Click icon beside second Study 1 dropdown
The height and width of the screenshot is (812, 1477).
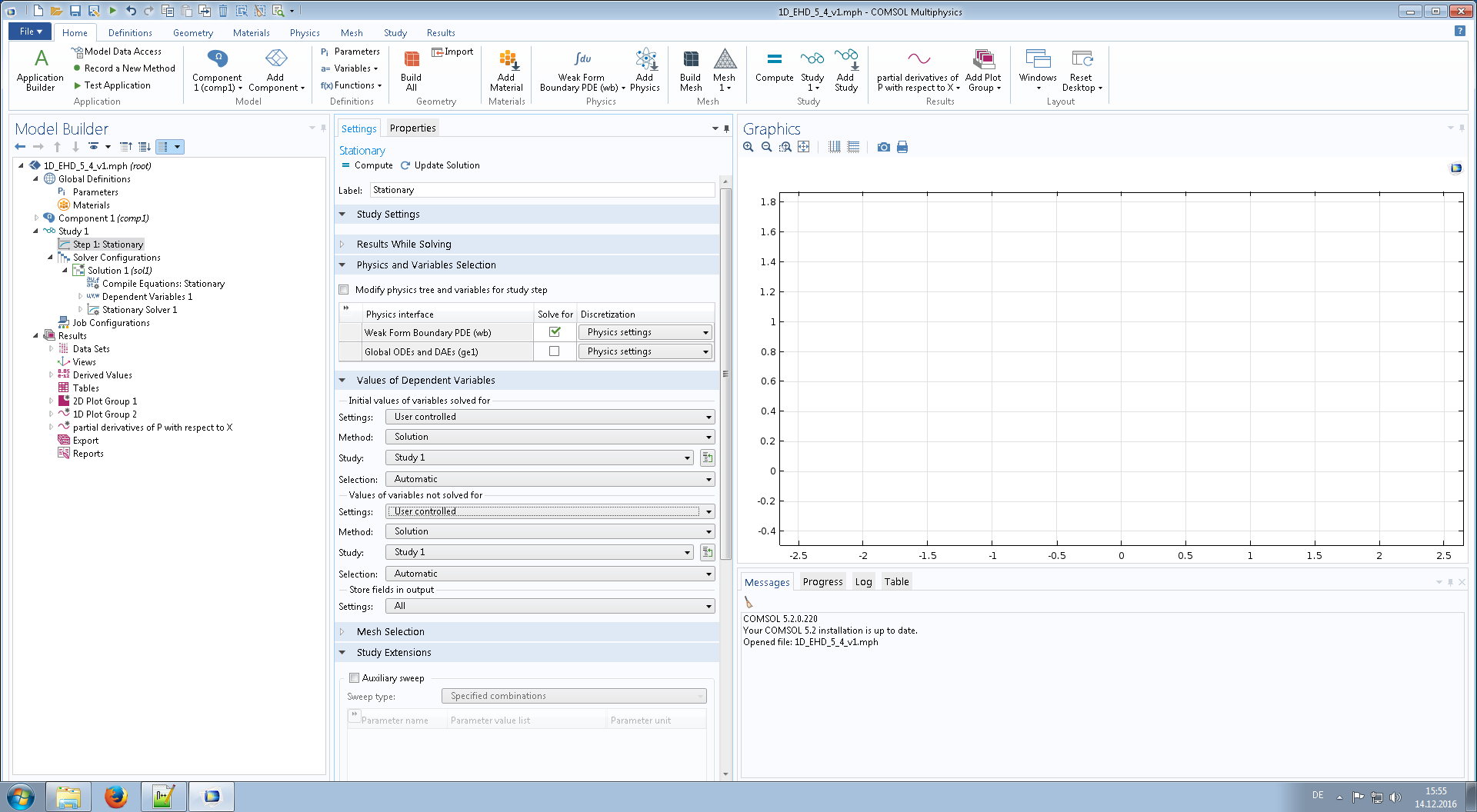coord(707,552)
